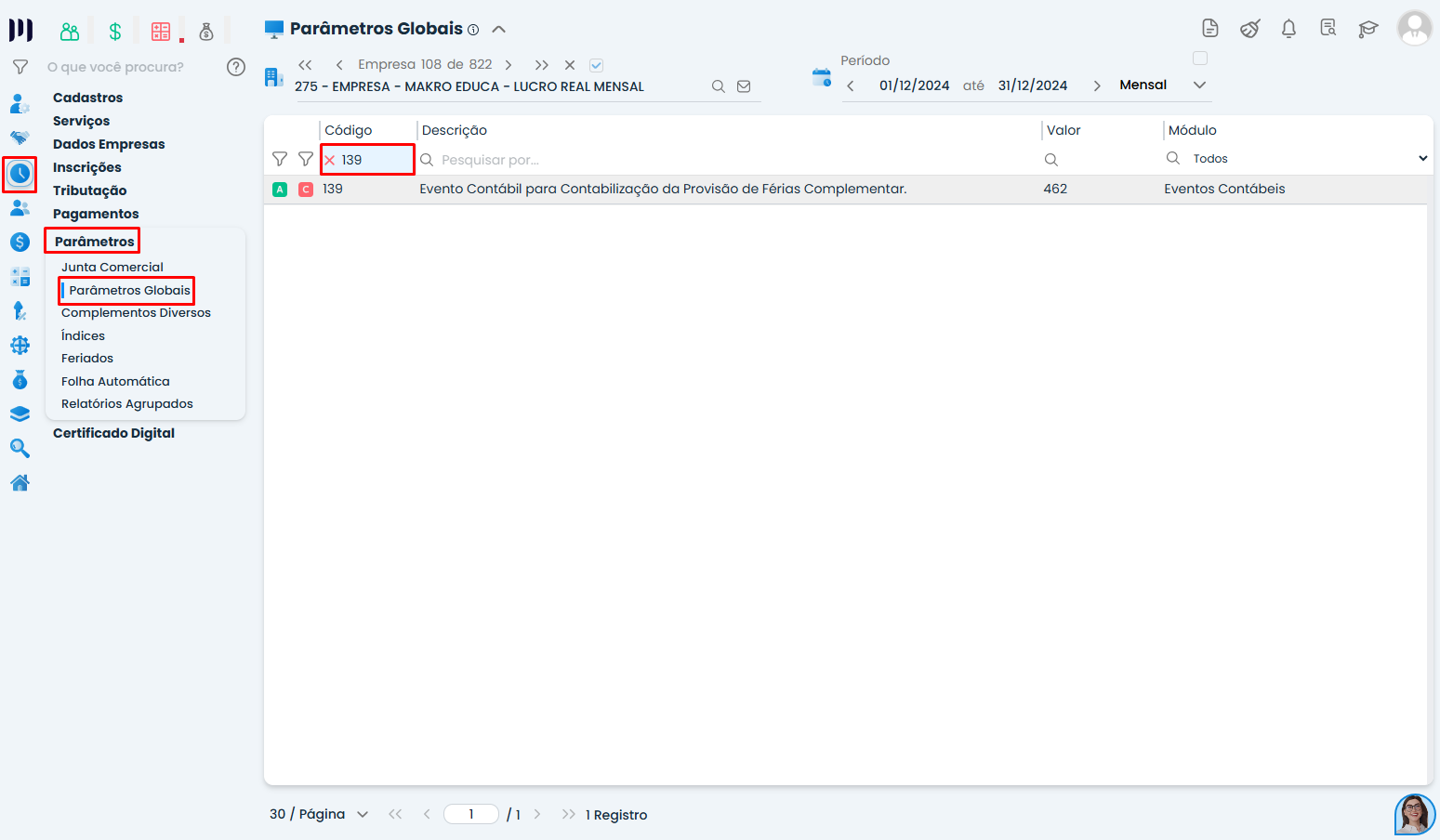Screen dimensions: 1440x840
Task: Click the envelope icon next to company name
Action: [744, 86]
